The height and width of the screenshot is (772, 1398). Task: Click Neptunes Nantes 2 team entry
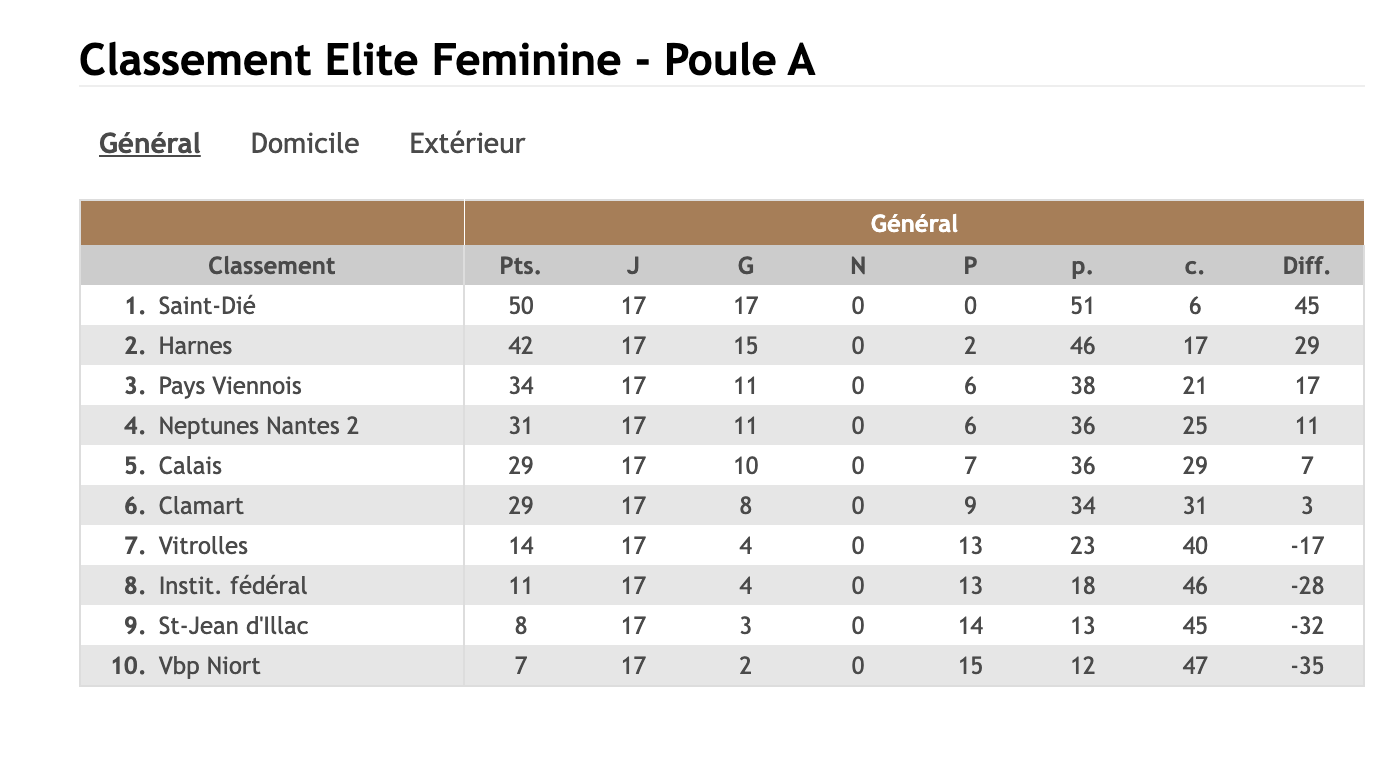[259, 426]
